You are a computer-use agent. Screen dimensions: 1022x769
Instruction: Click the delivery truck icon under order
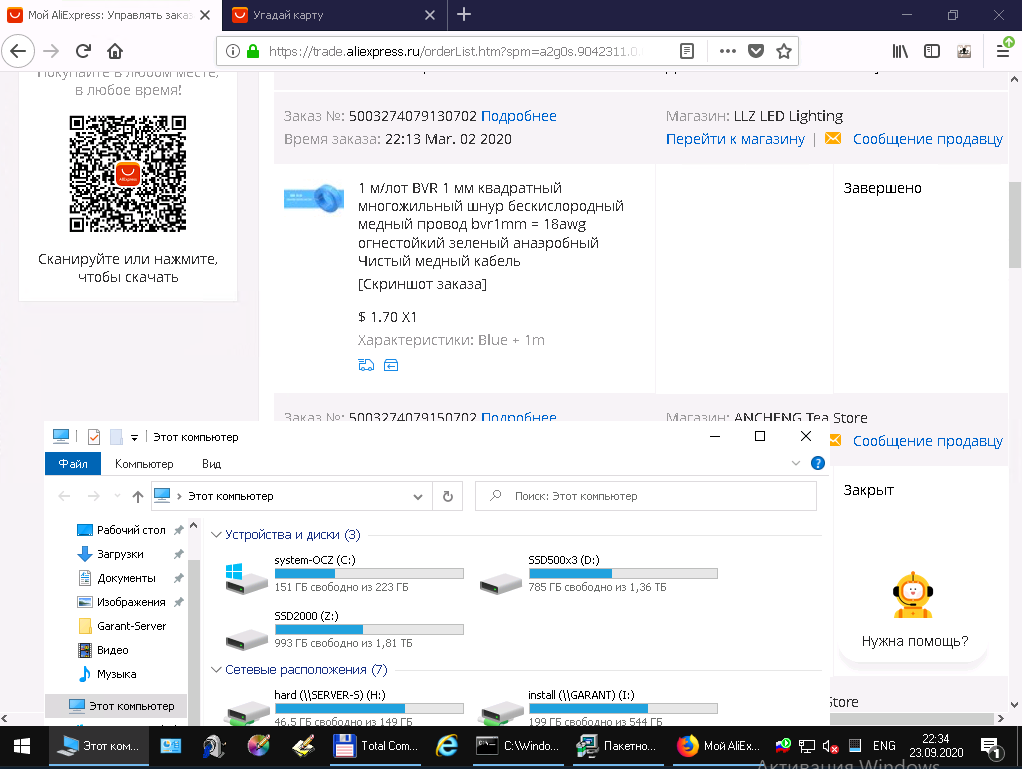pyautogui.click(x=366, y=365)
